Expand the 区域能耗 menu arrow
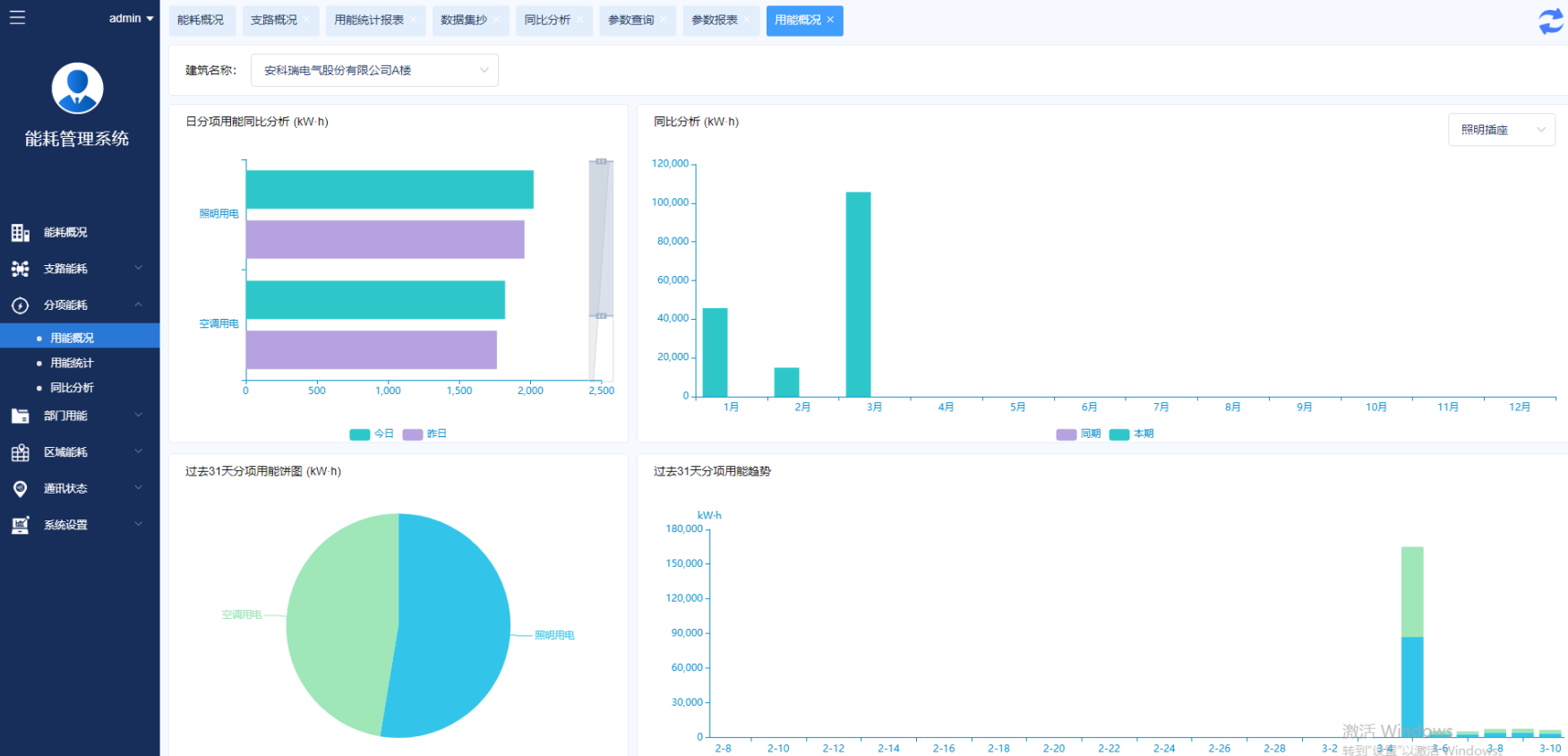 tap(138, 451)
